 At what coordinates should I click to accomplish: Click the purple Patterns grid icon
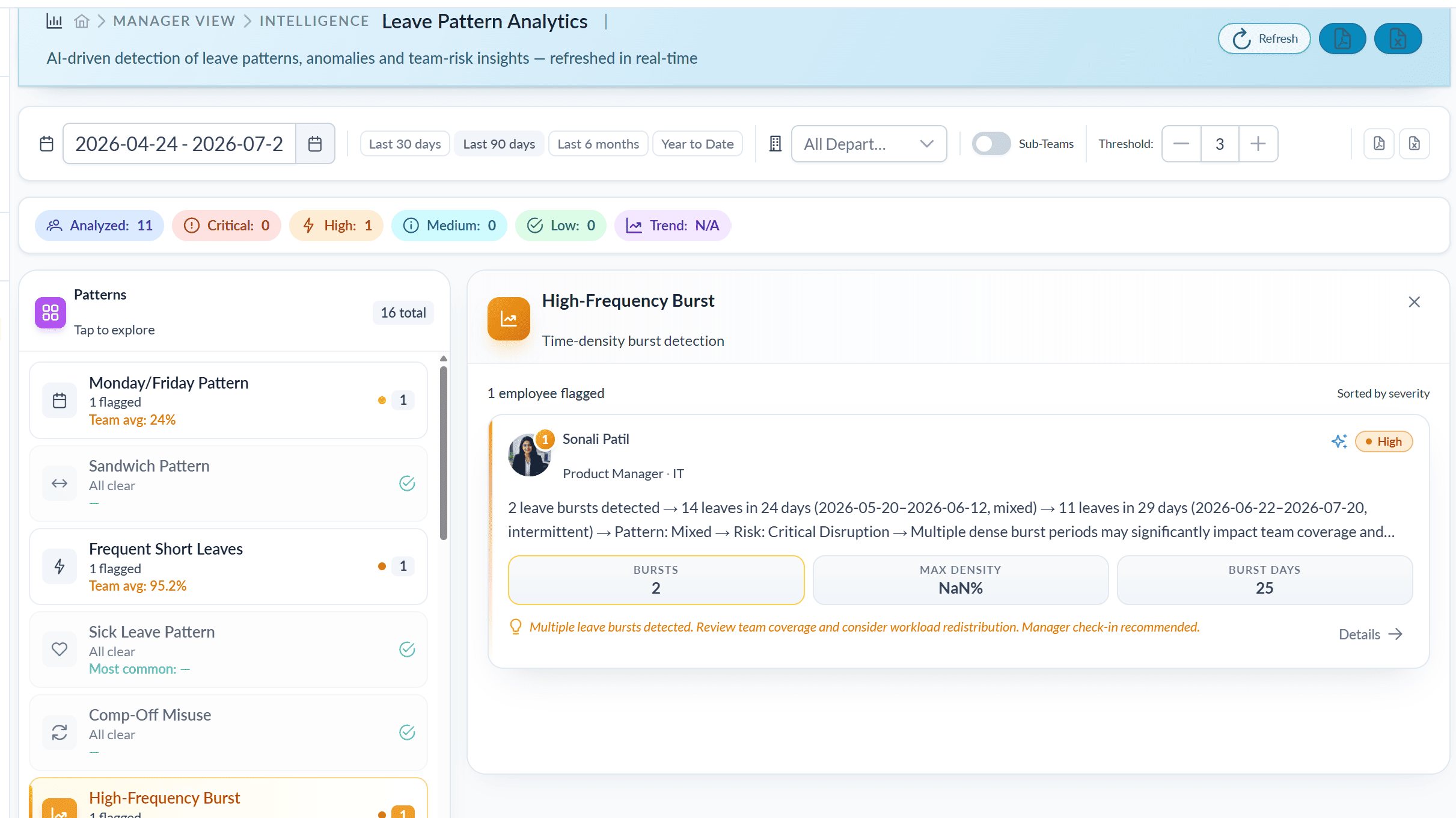(x=50, y=313)
